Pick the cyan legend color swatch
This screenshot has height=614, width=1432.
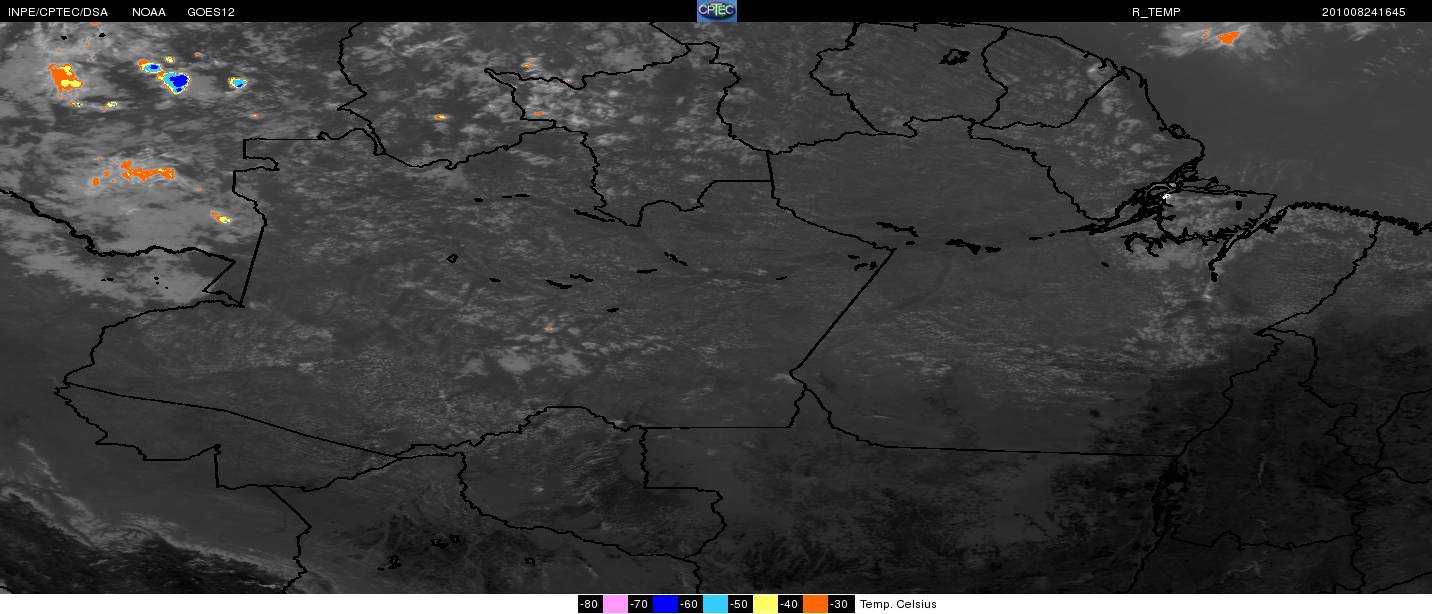tap(715, 604)
